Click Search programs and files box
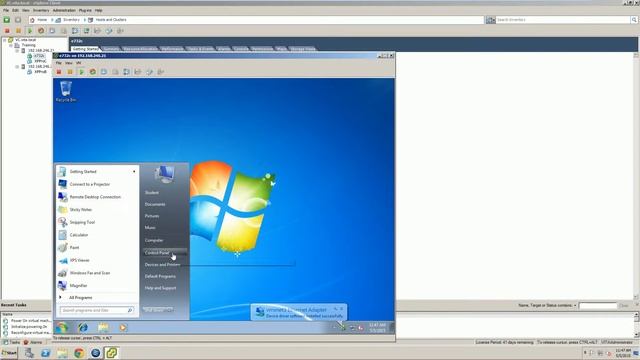 (97, 310)
